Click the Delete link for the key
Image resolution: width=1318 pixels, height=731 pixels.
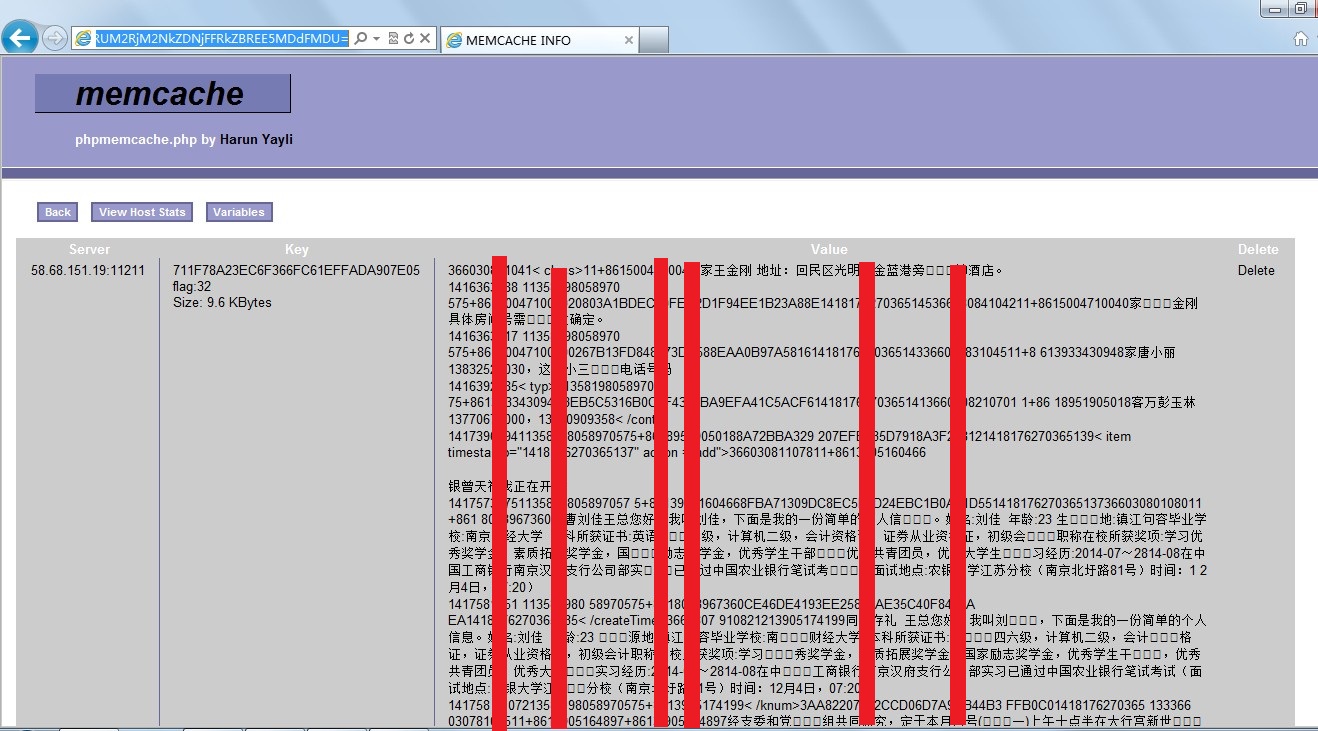coord(1256,270)
